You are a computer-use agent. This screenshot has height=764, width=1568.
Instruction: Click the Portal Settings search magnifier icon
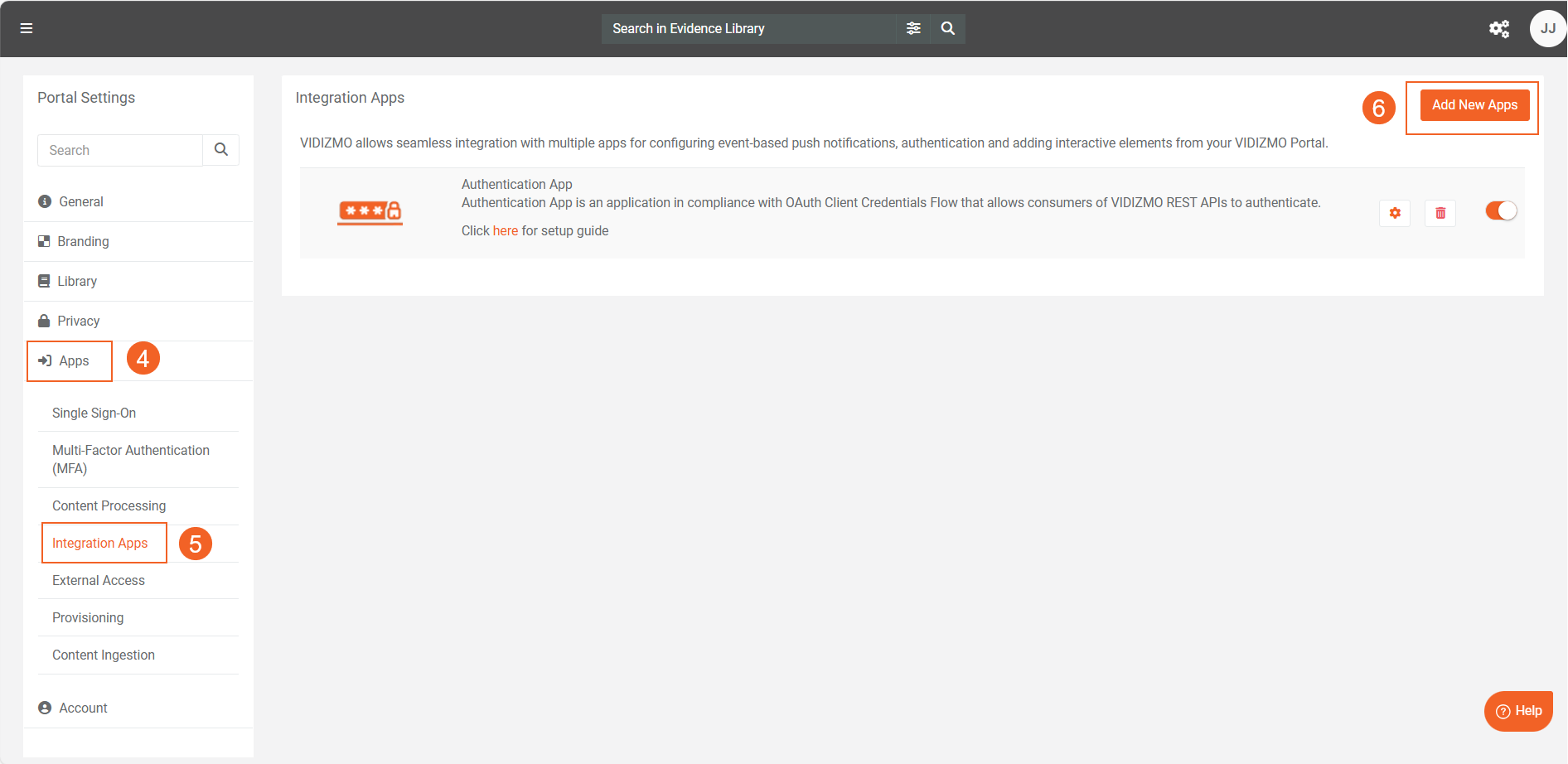click(221, 150)
